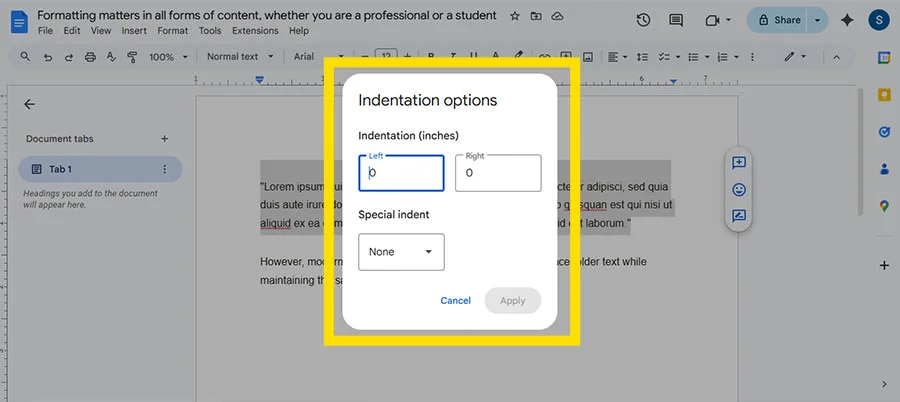The height and width of the screenshot is (402, 900).
Task: Open the zoom level dropdown
Action: pyautogui.click(x=168, y=57)
